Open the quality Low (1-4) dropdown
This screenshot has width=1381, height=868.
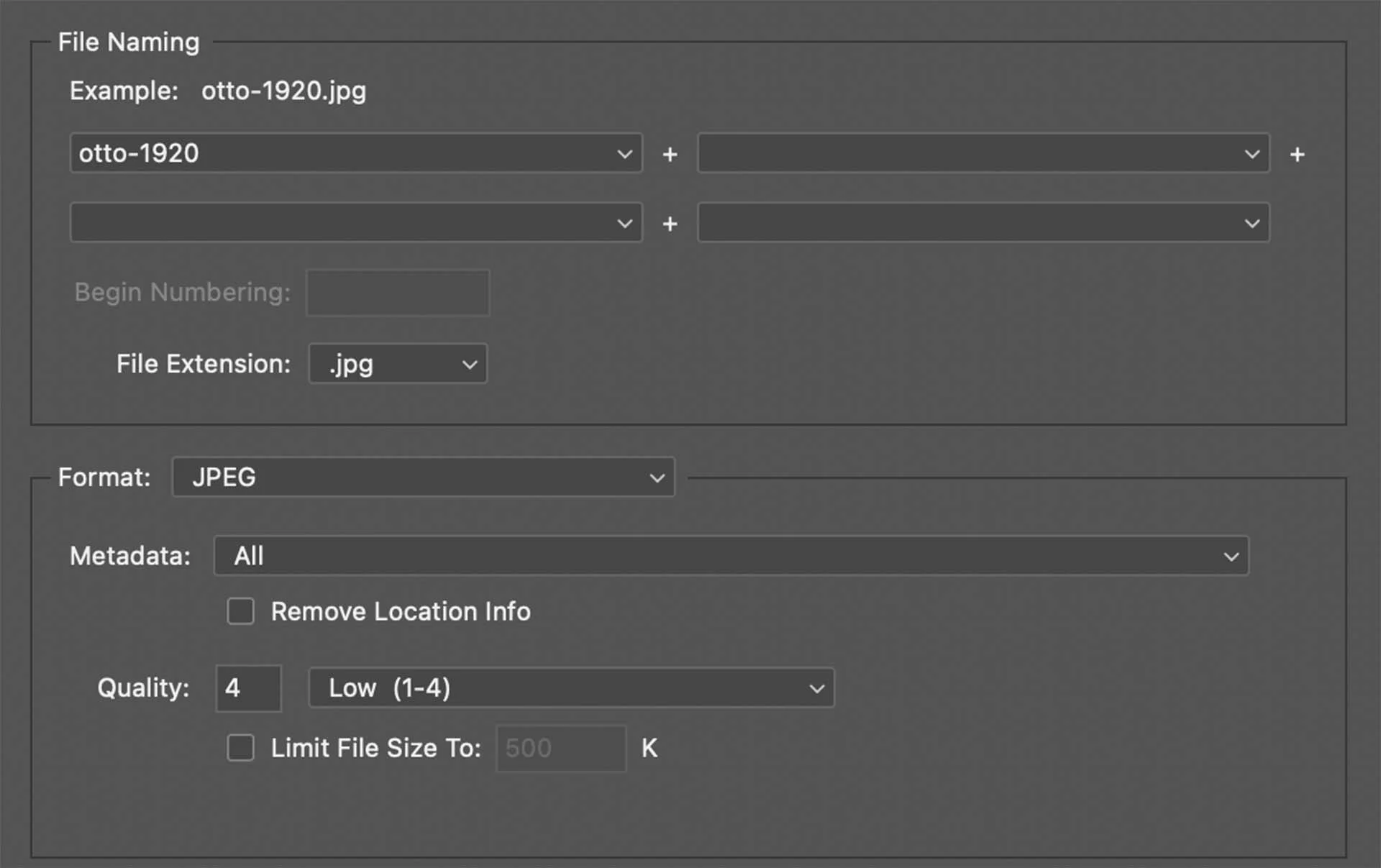click(x=571, y=687)
